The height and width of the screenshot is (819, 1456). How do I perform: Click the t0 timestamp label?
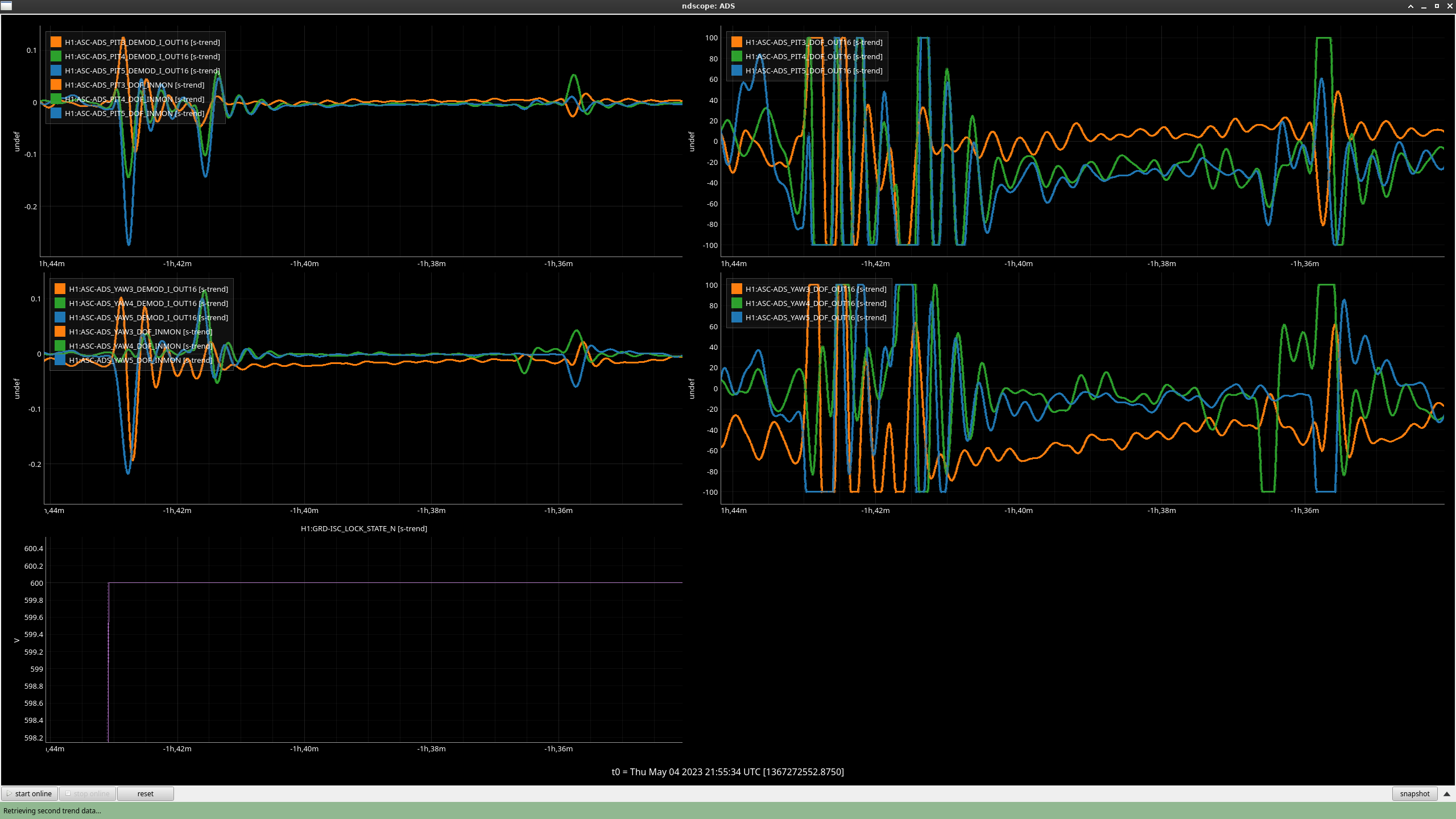(x=727, y=772)
